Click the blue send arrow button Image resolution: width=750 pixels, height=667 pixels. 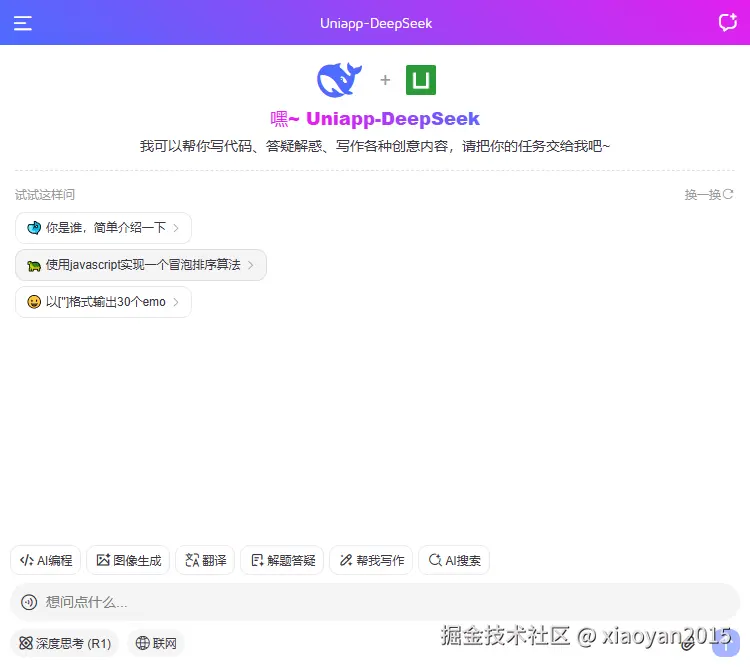pos(726,644)
